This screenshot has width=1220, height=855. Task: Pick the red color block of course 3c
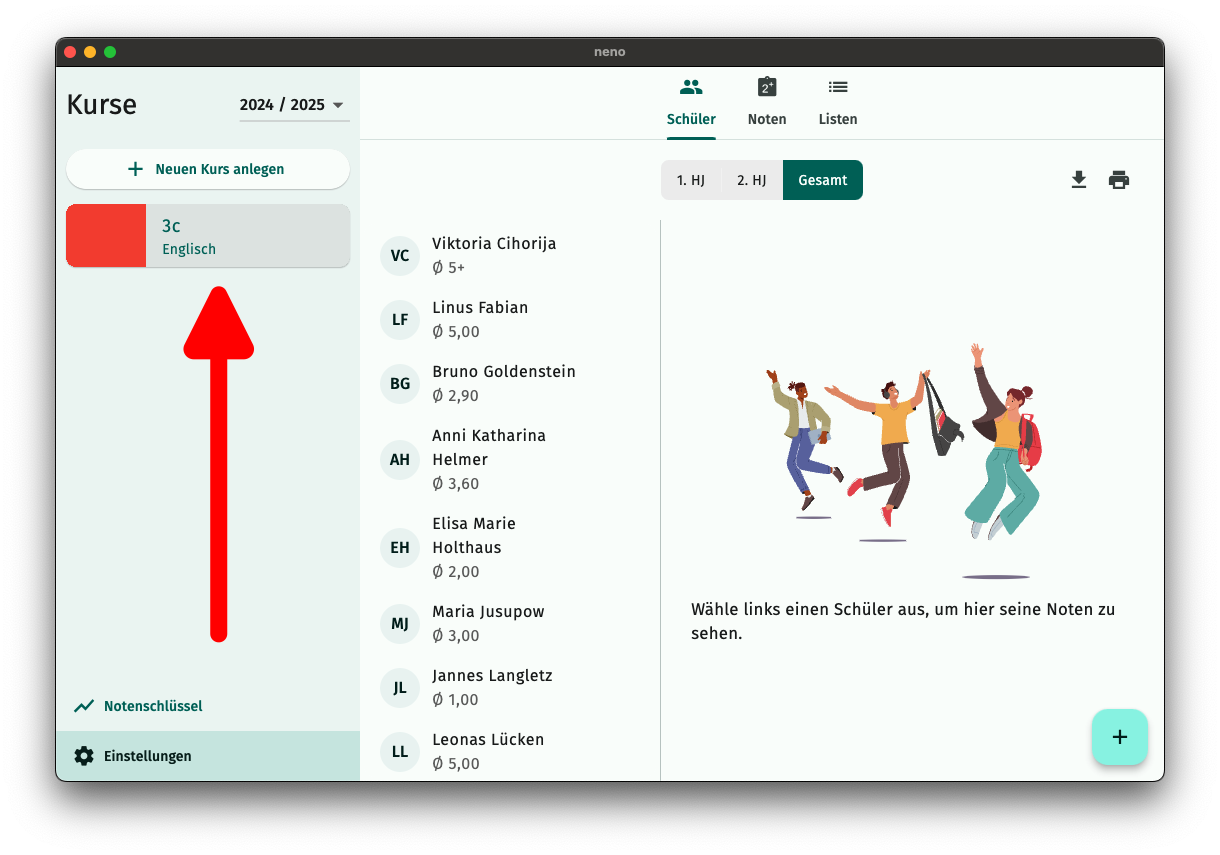106,236
